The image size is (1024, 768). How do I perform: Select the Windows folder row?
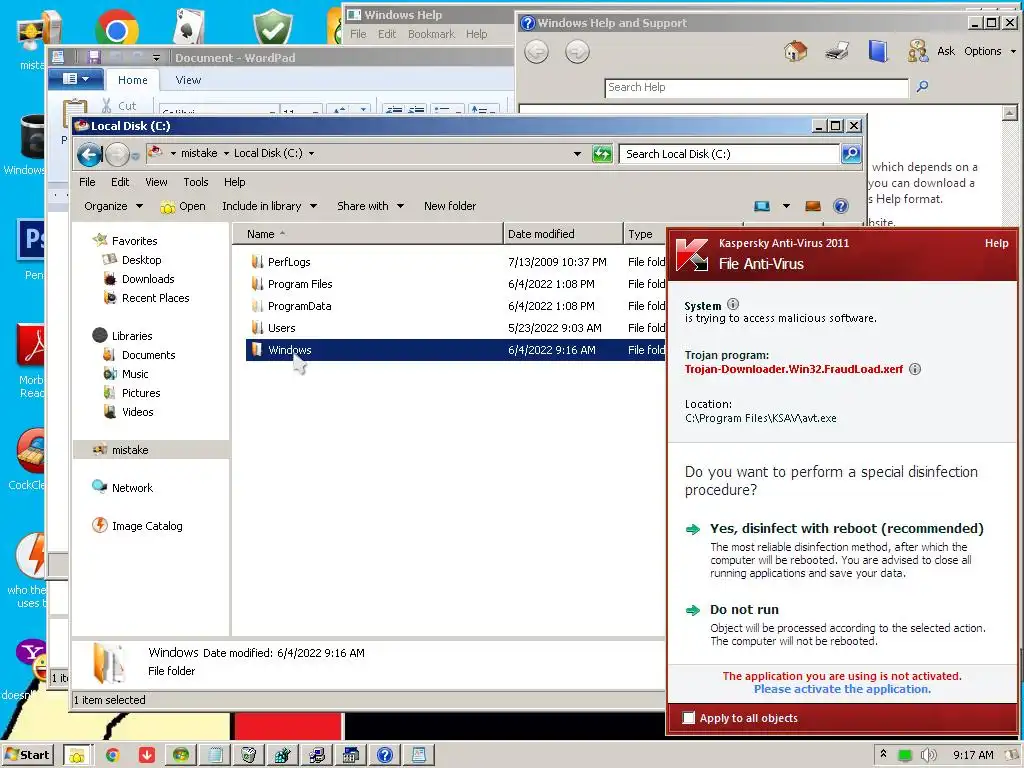click(455, 350)
